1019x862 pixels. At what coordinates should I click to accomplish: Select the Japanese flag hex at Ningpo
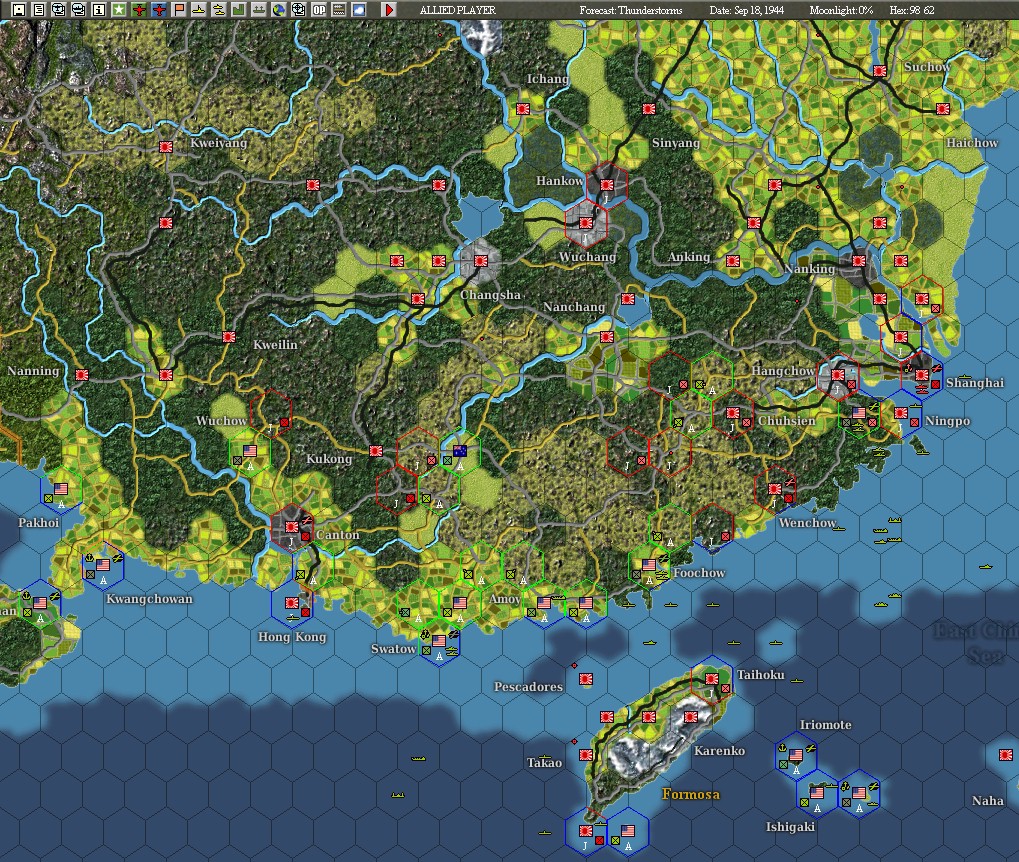901,413
